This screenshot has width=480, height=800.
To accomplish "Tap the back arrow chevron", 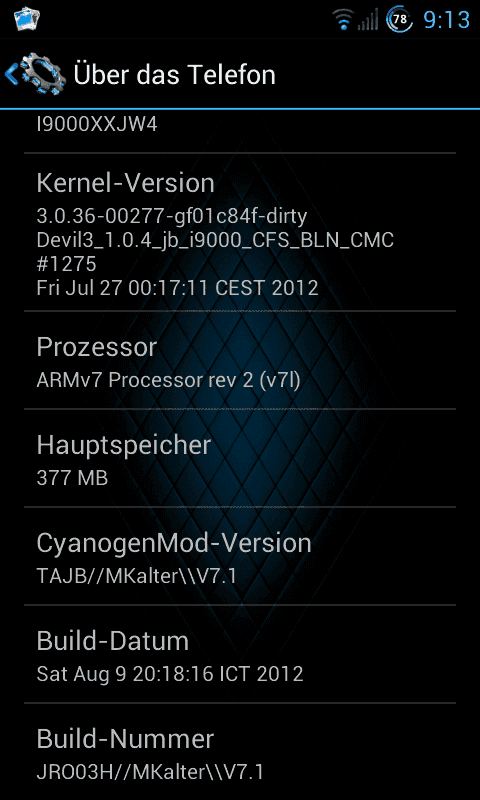I will 11,75.
